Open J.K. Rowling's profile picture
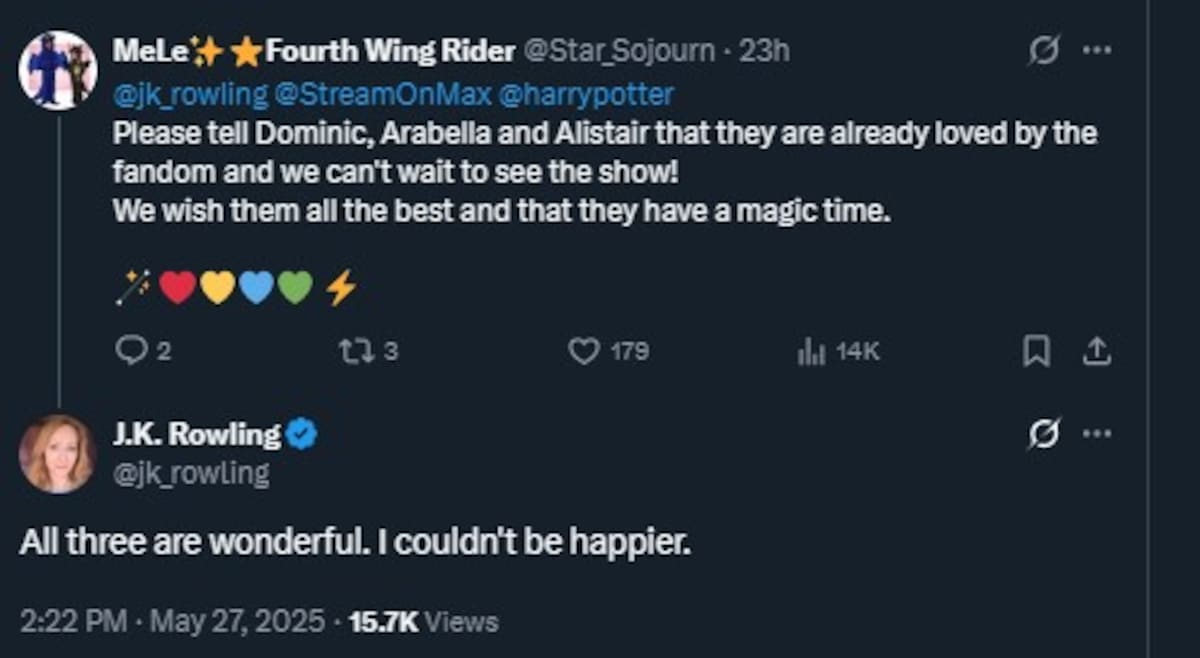 pyautogui.click(x=57, y=453)
